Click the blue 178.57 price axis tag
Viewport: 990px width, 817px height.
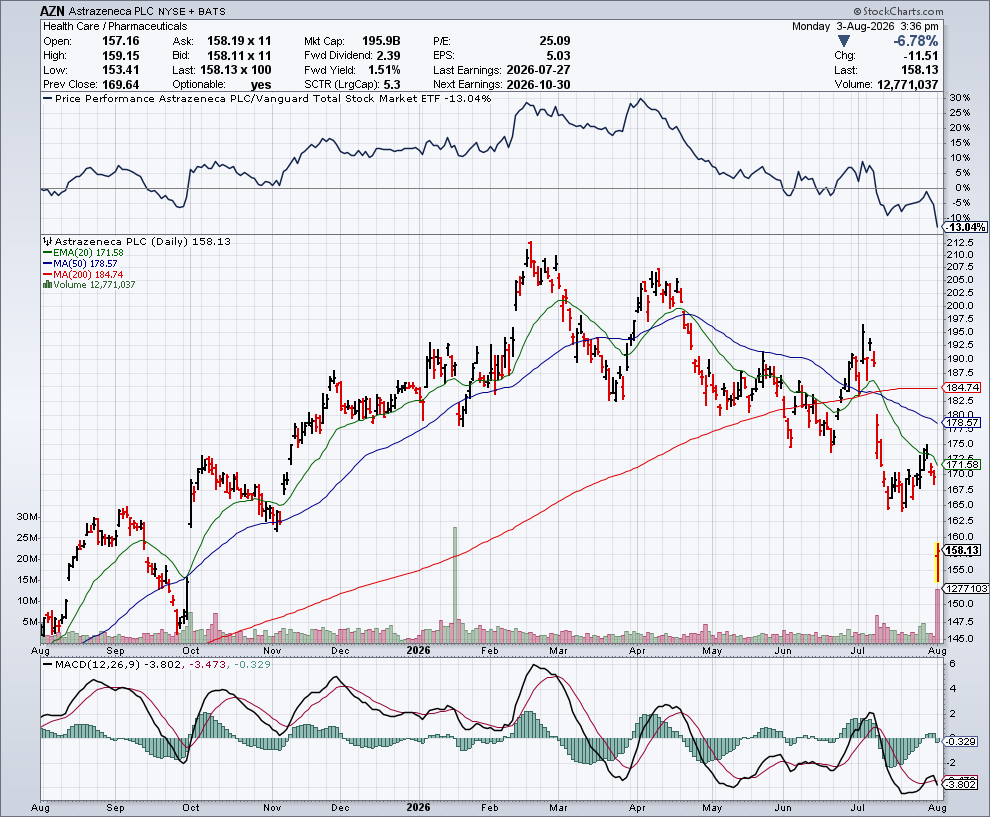(962, 422)
